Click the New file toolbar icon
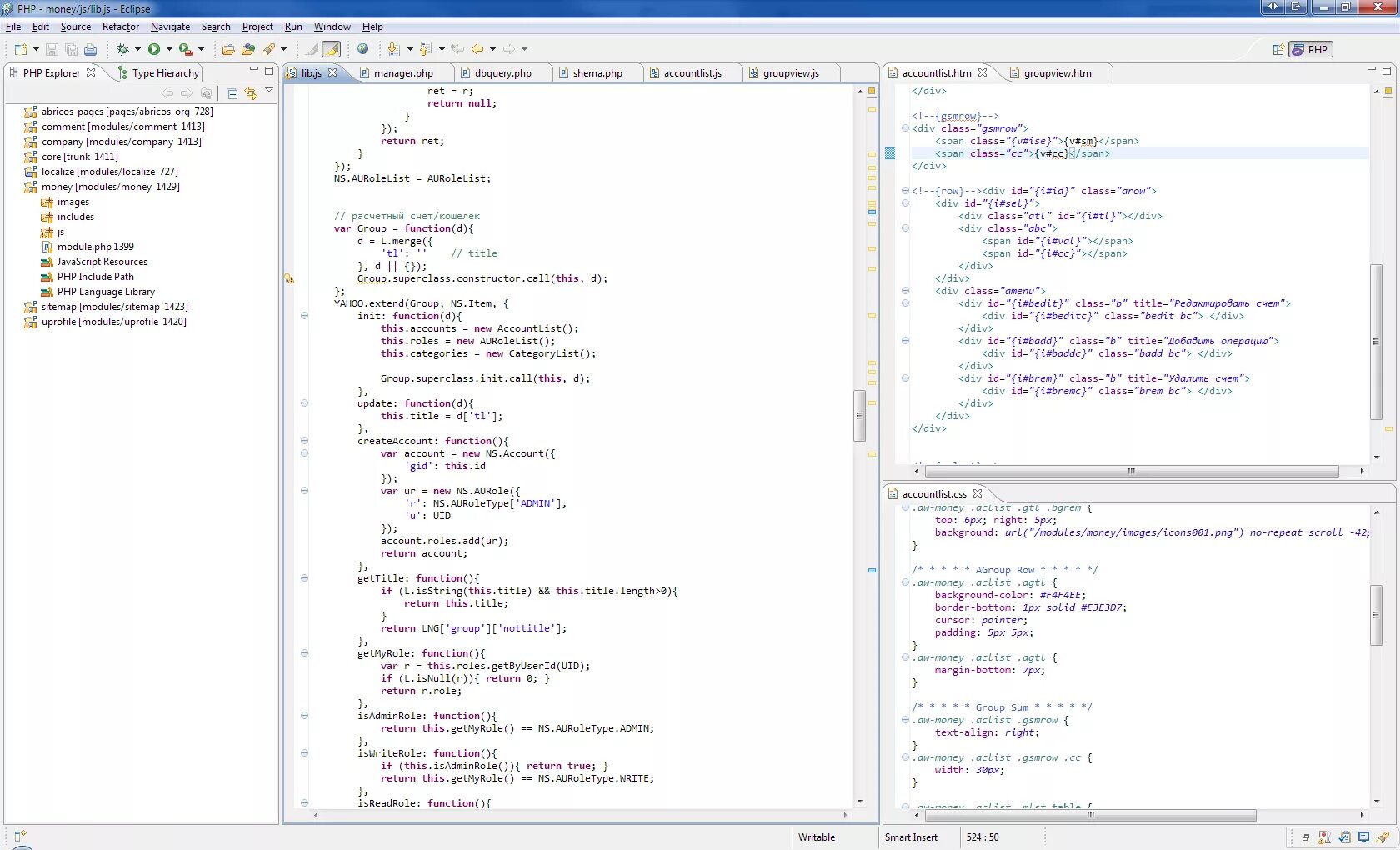The image size is (1400, 850). tap(21, 50)
